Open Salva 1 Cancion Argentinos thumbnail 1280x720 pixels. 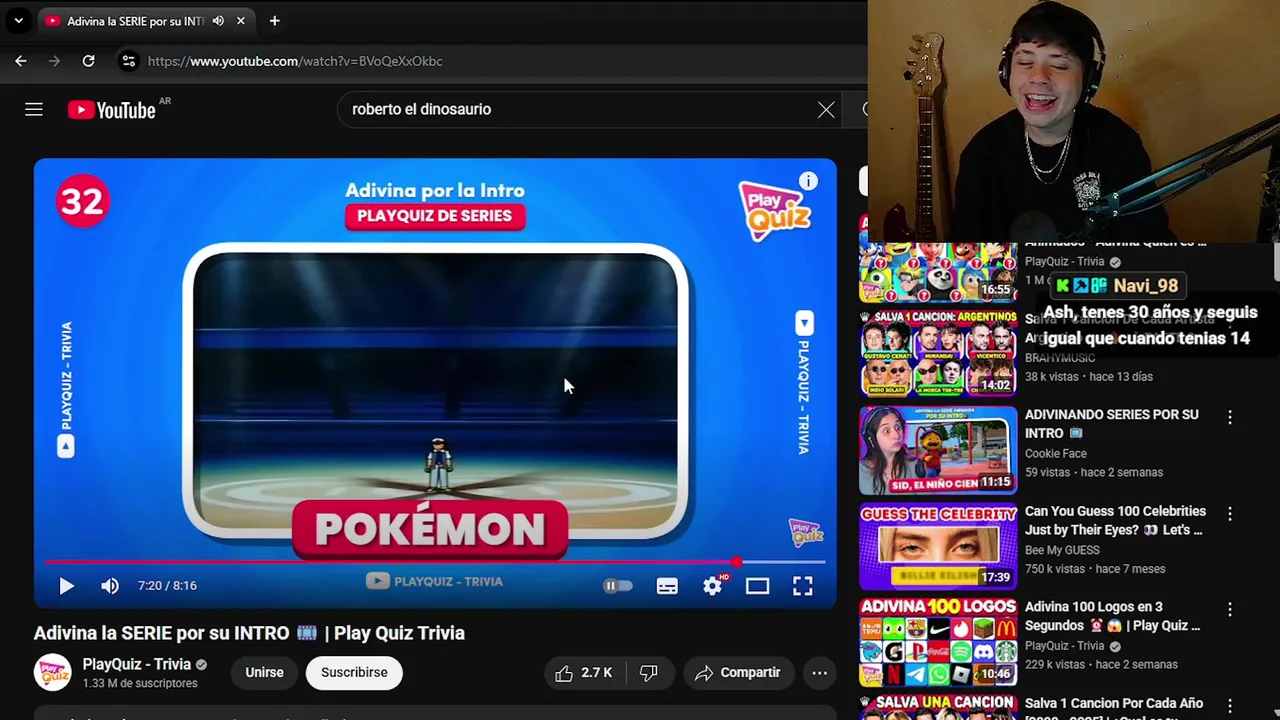(x=938, y=353)
